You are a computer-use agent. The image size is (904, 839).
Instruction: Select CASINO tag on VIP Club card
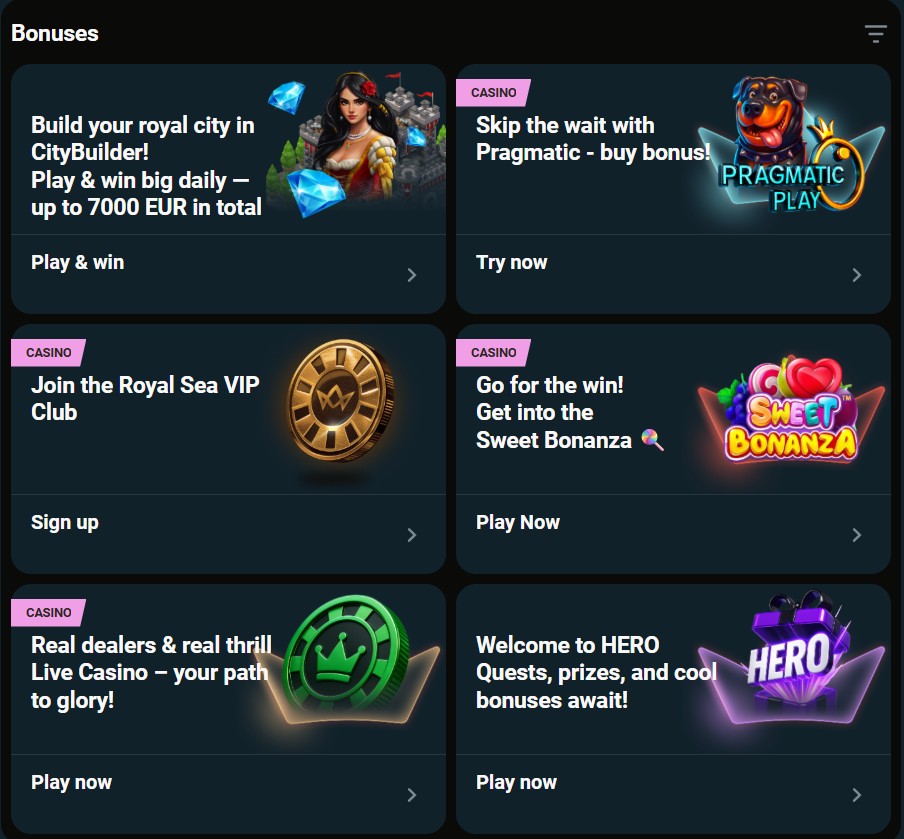click(48, 353)
